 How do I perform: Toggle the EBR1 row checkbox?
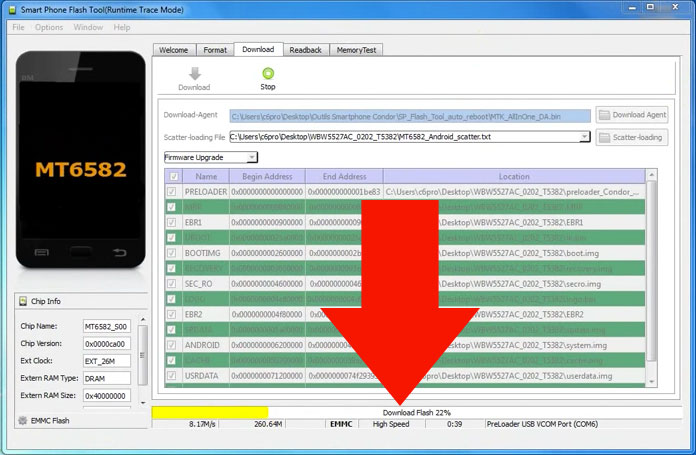tap(171, 222)
